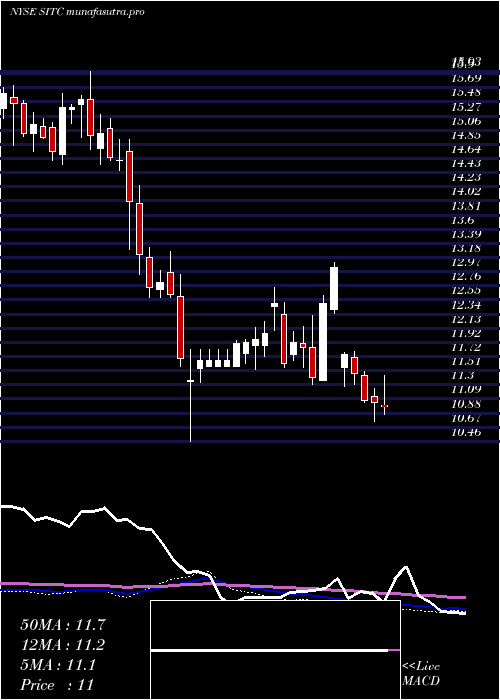Click the 13.81 price axis label
This screenshot has height=700, width=500.
pos(466,206)
